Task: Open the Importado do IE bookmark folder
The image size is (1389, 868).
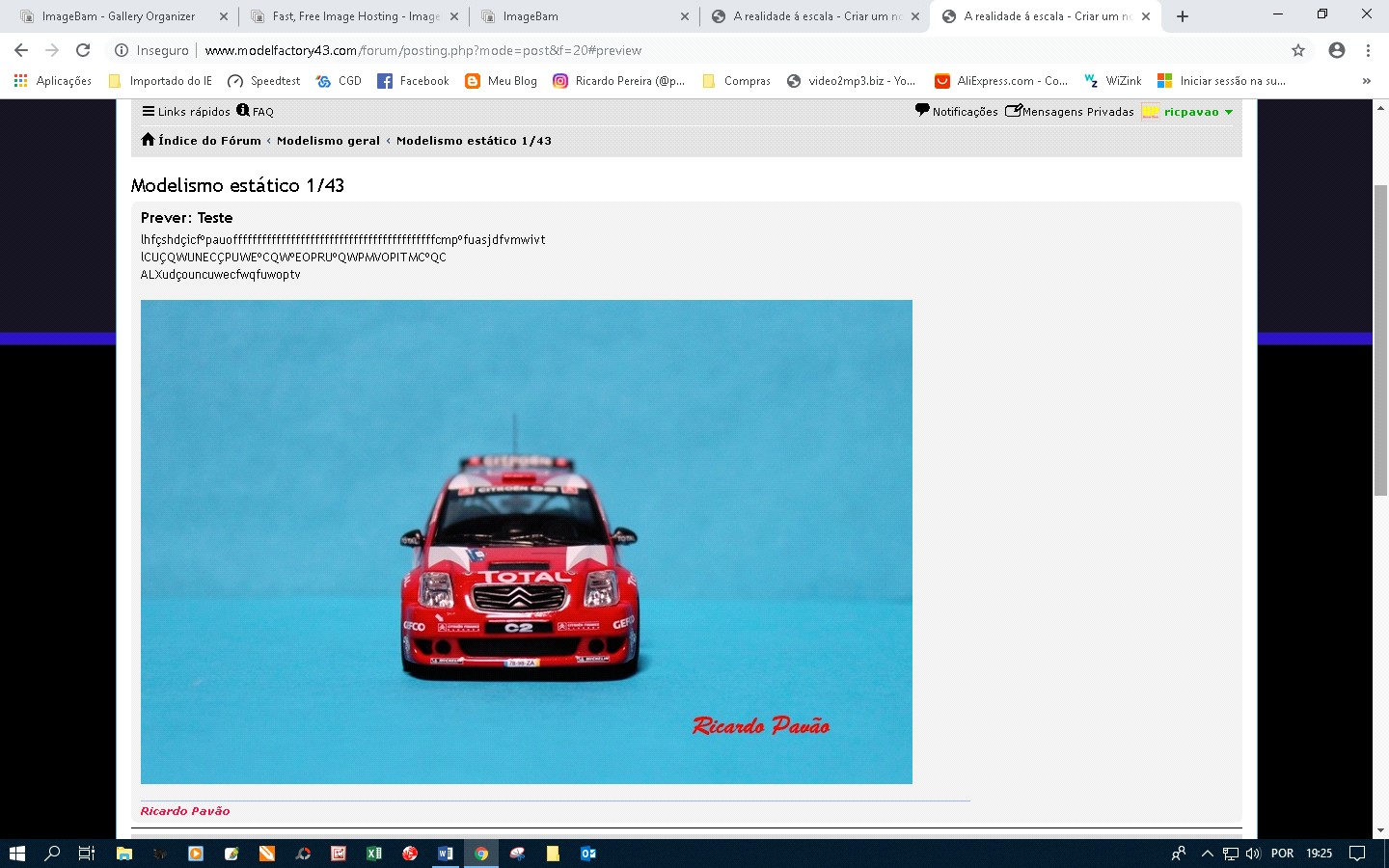Action: point(160,81)
